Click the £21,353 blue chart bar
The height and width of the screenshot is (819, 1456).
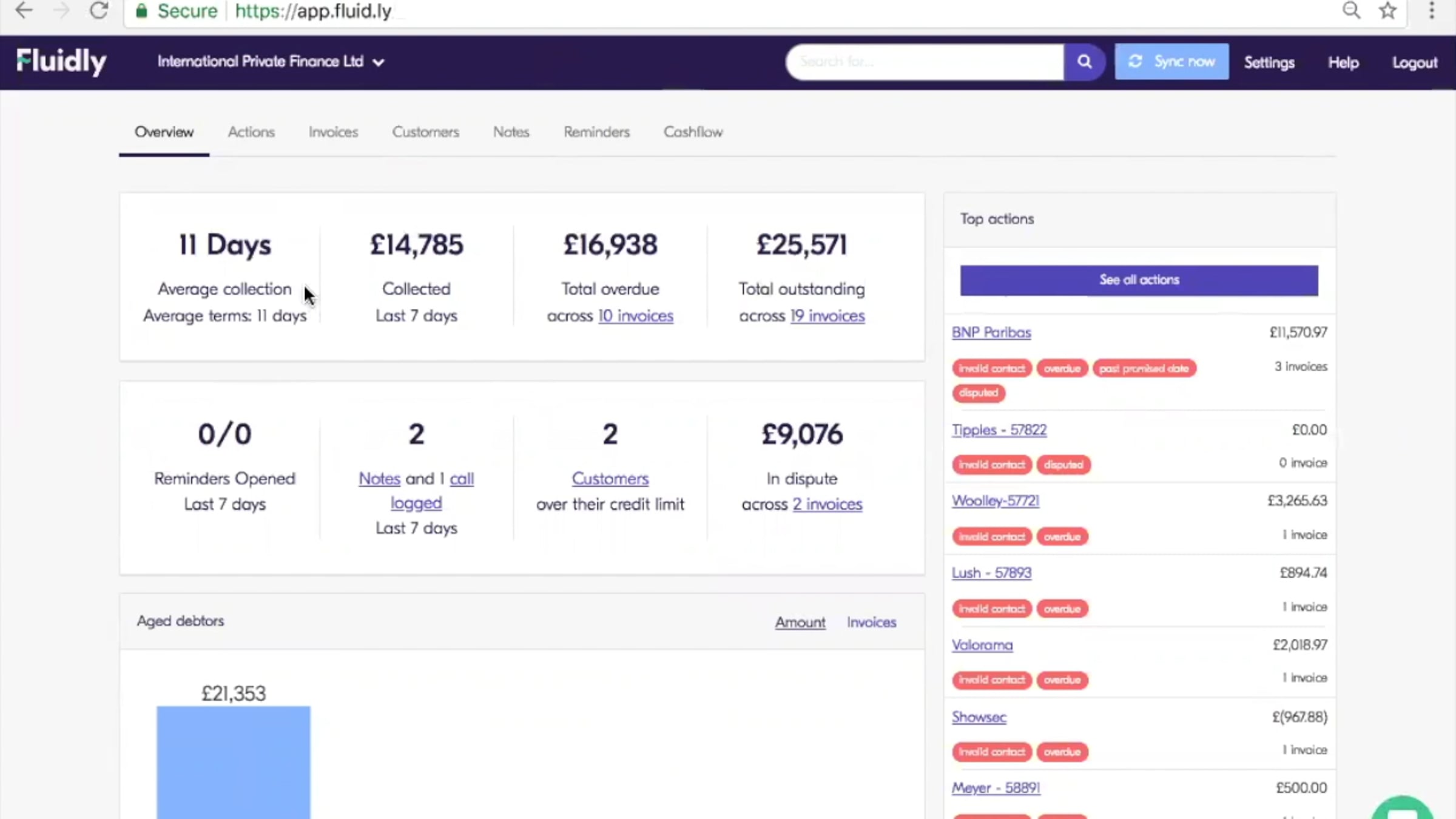click(x=234, y=761)
